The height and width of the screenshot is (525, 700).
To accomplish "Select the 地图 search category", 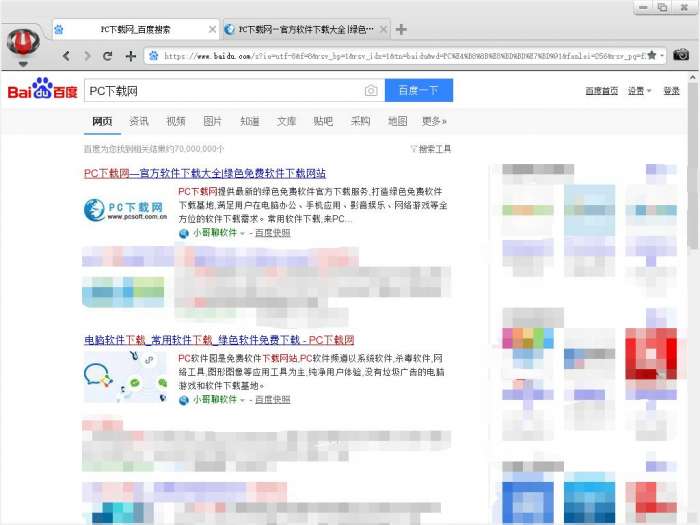I will (x=397, y=121).
